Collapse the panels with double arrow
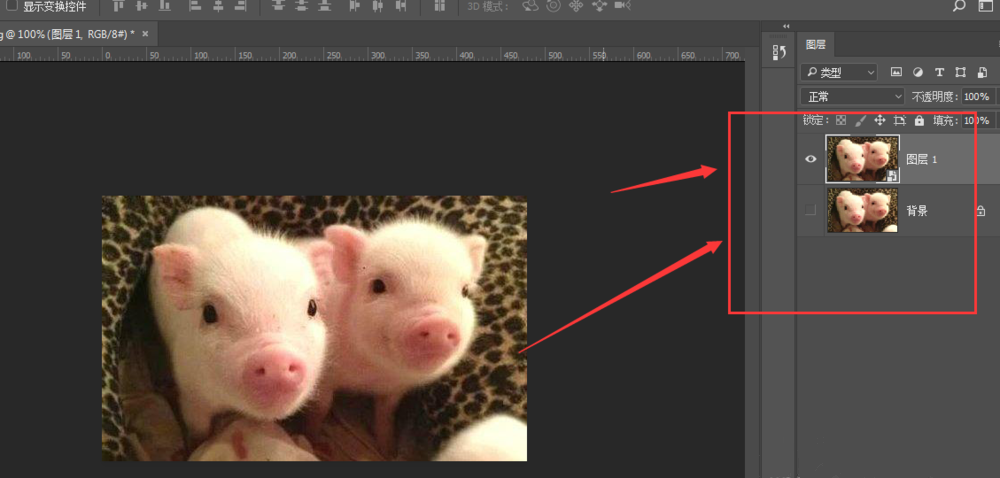This screenshot has height=478, width=1000. (786, 26)
